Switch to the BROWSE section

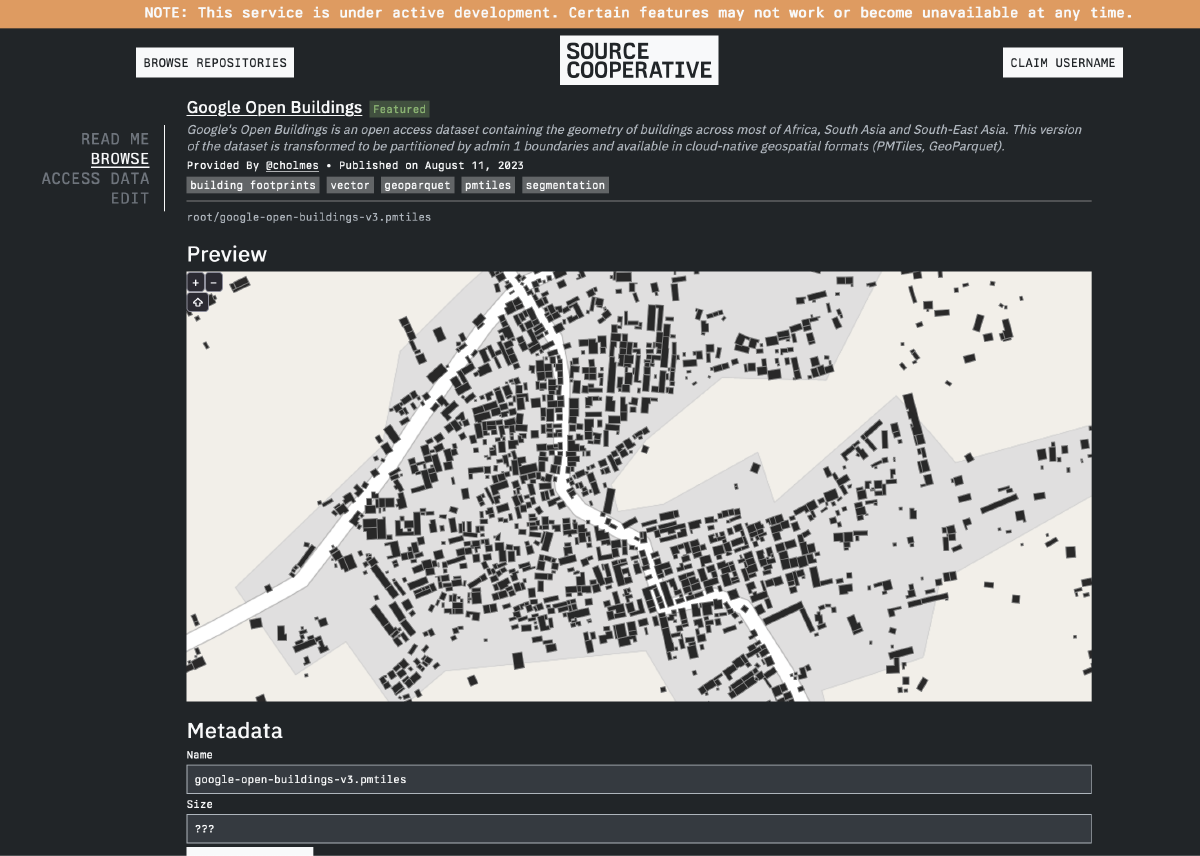pyautogui.click(x=120, y=158)
